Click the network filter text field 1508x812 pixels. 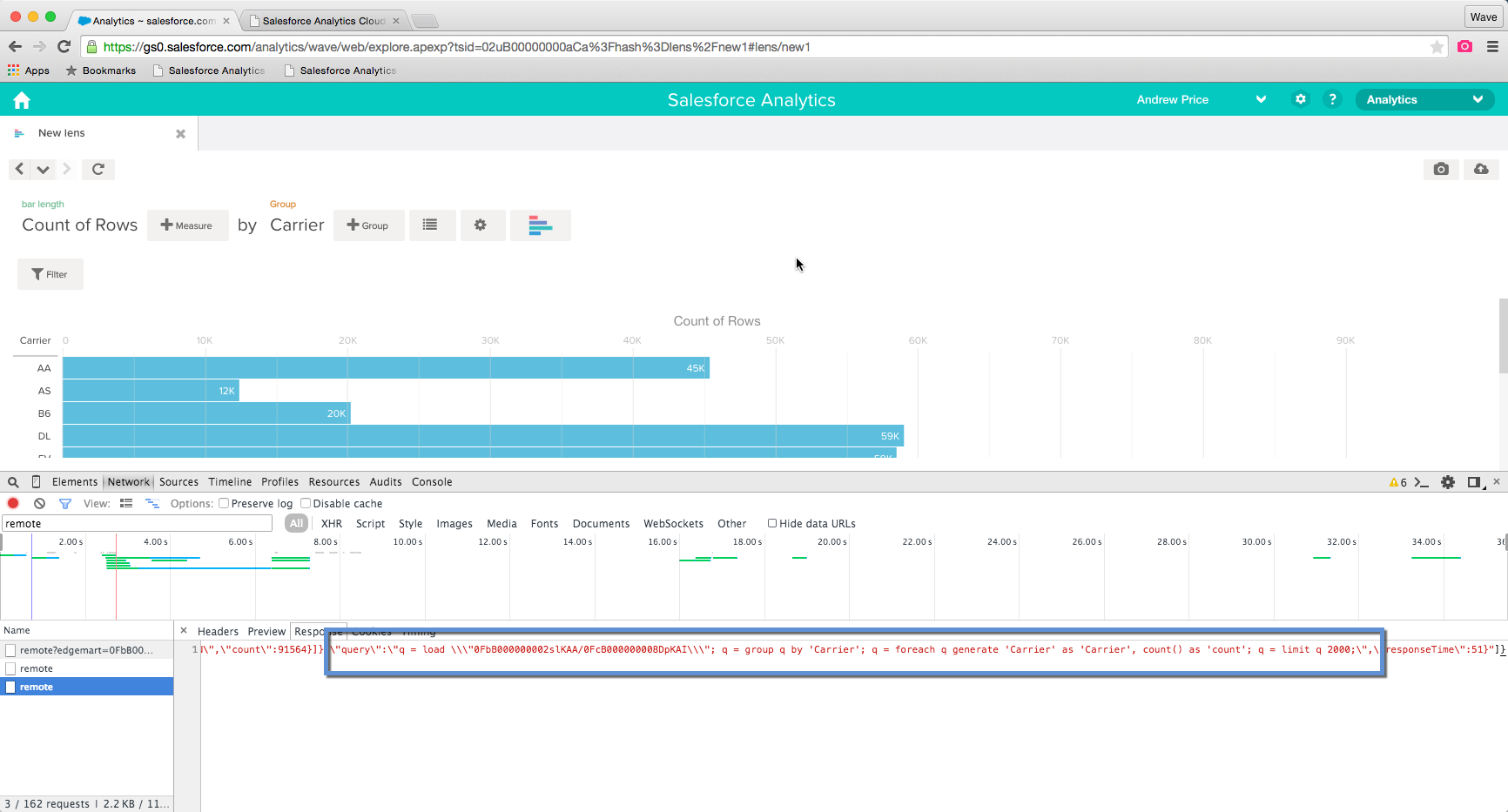[138, 523]
